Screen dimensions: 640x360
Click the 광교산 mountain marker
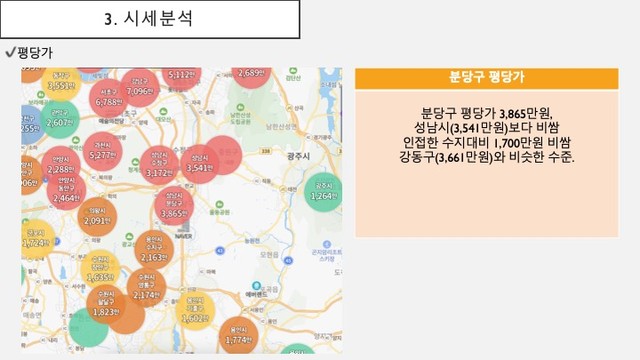tap(129, 240)
